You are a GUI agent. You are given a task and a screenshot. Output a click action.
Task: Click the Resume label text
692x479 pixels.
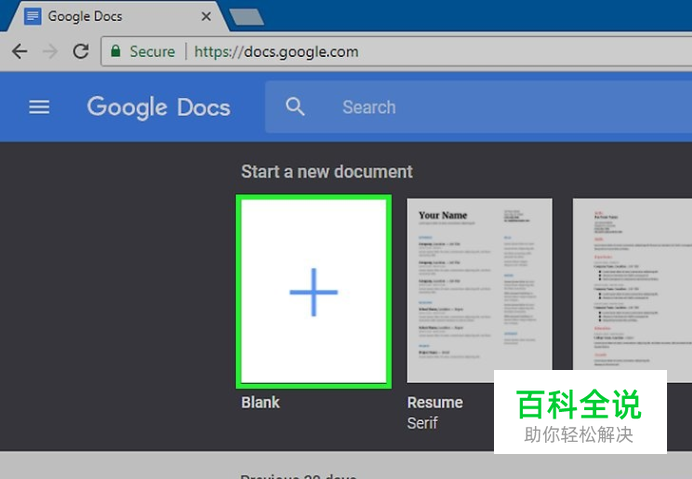(x=435, y=402)
